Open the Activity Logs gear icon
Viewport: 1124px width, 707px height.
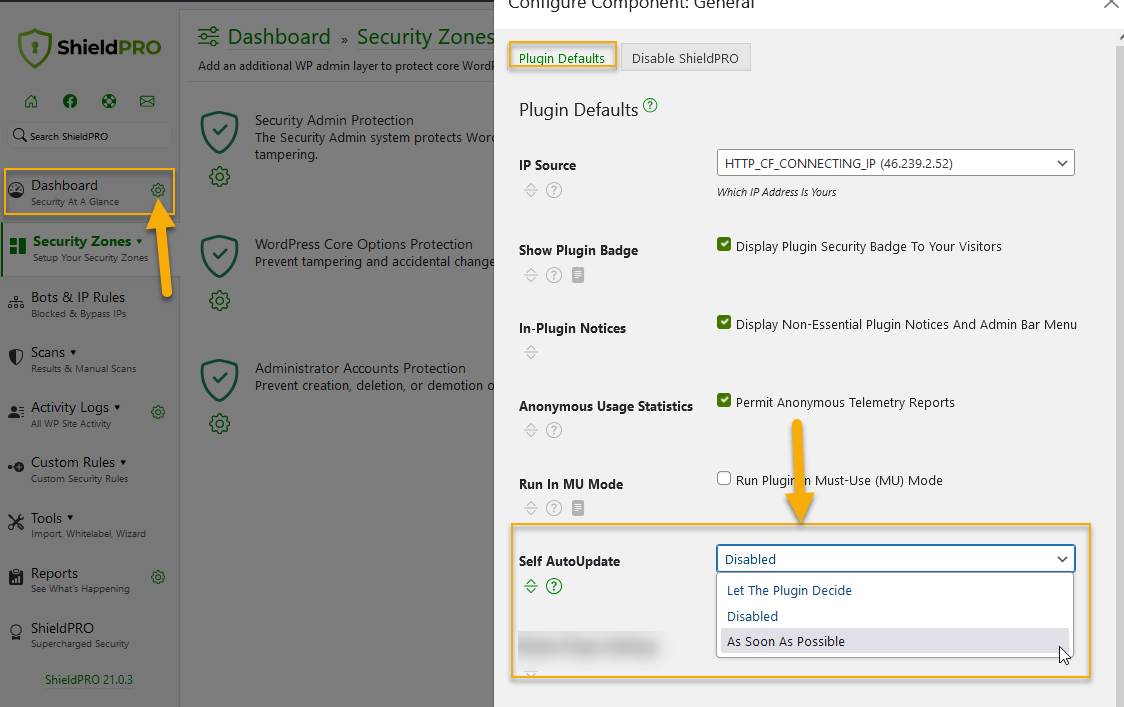pos(158,412)
